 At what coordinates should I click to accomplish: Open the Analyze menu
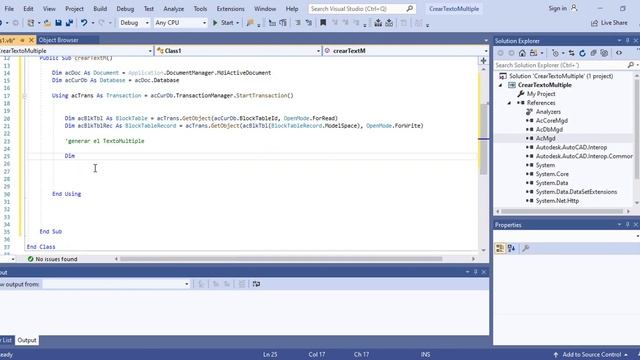pos(173,9)
